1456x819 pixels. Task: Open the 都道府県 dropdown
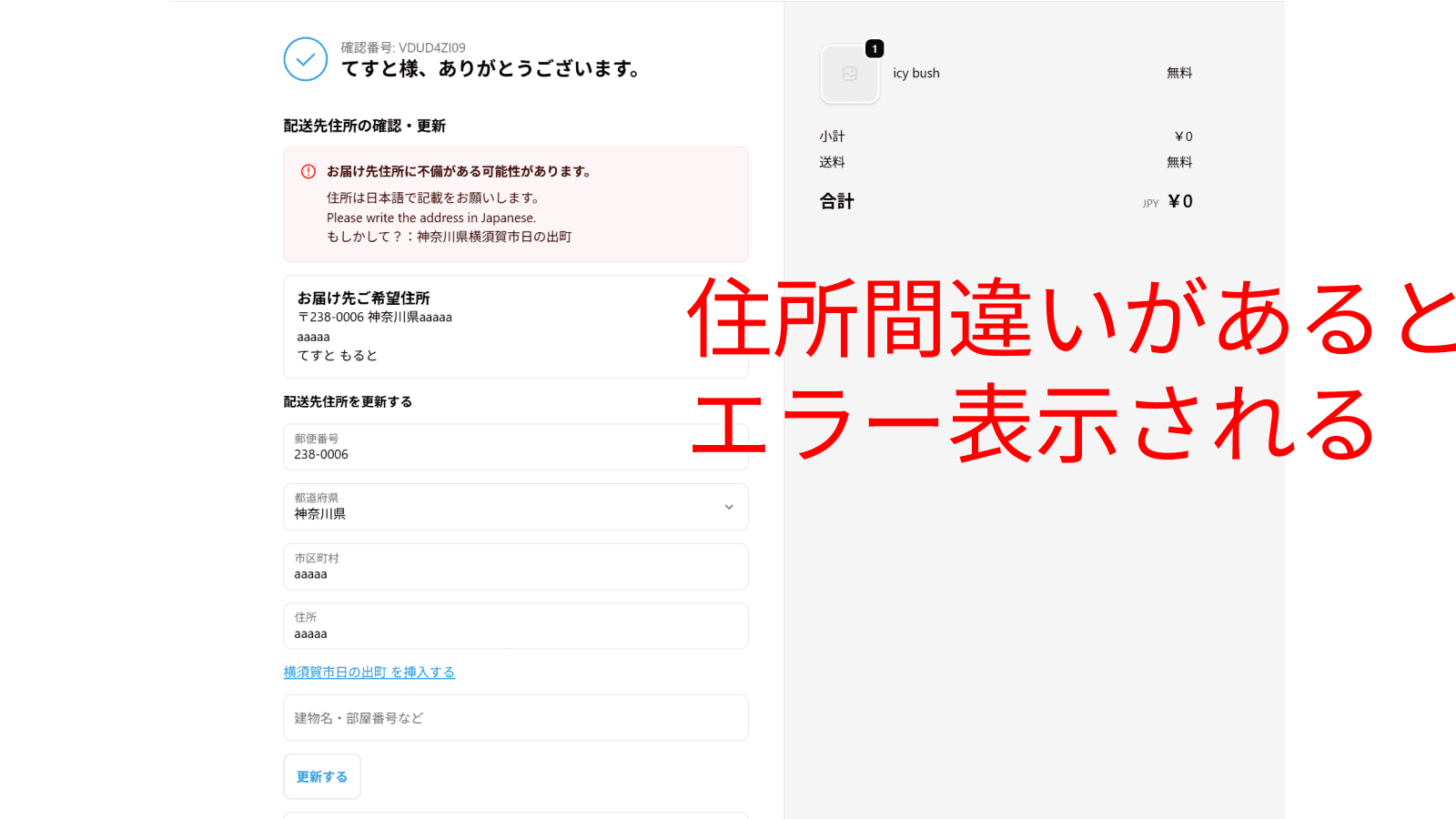tap(516, 507)
